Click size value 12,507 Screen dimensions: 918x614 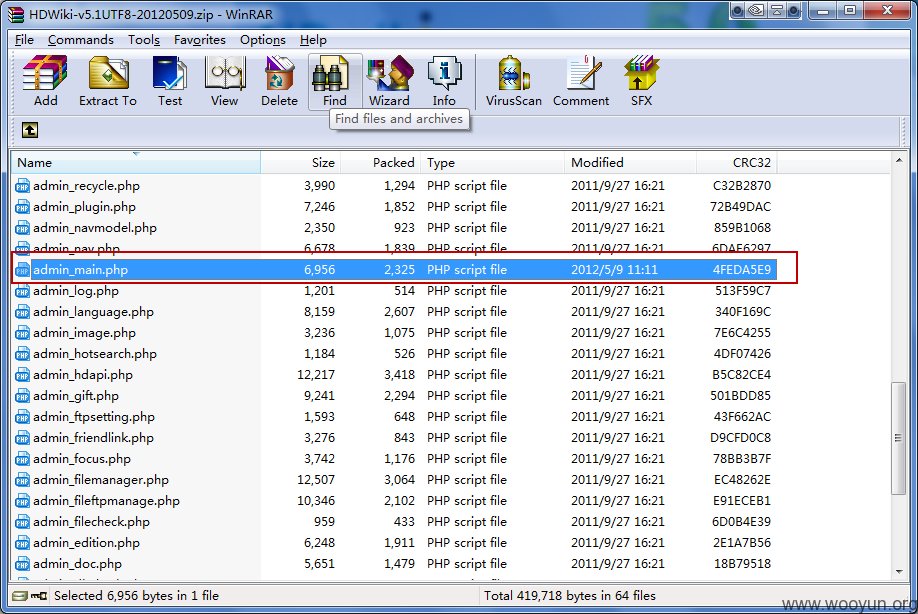(x=316, y=480)
